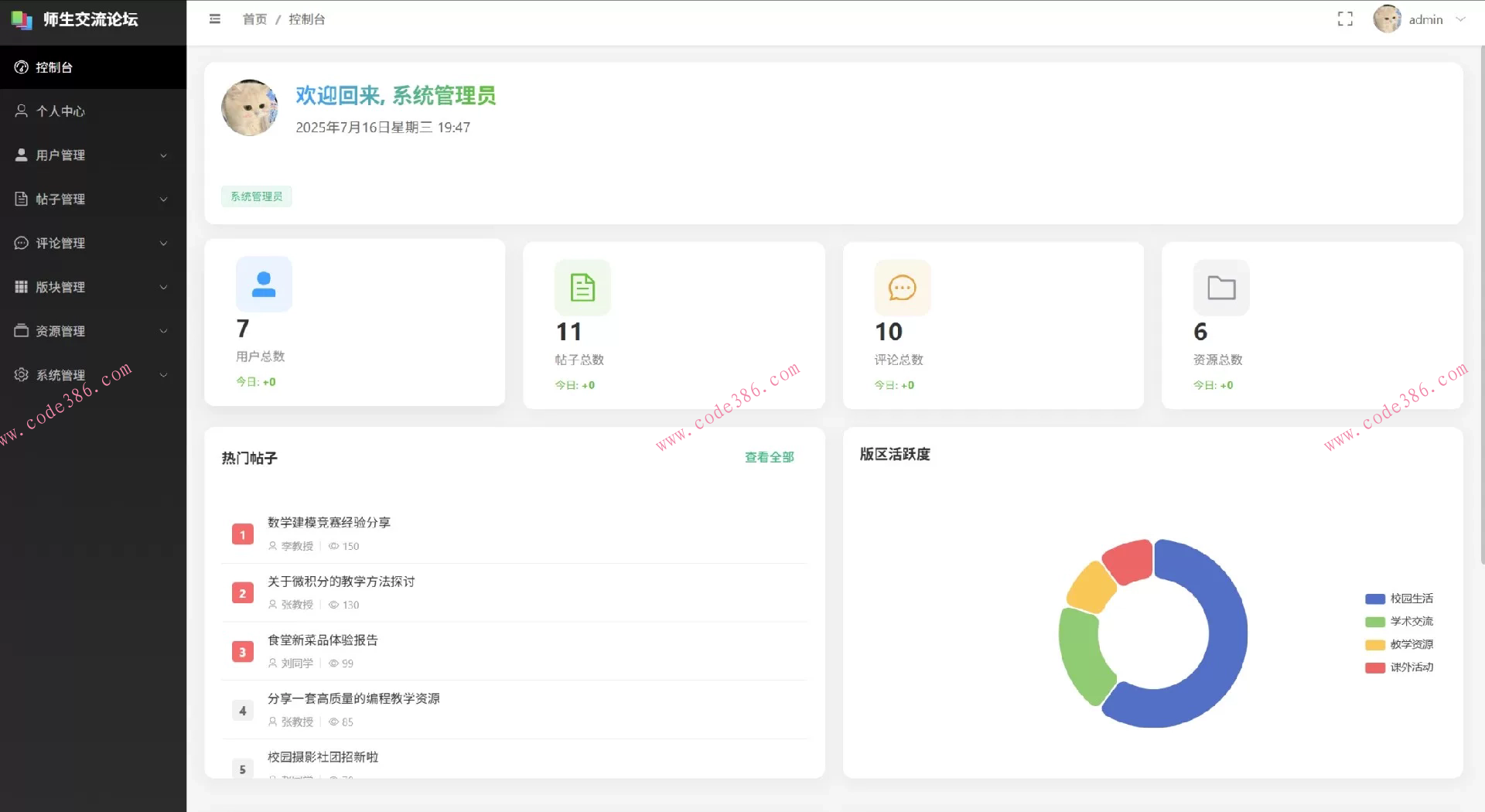Click the fullscreen toggle icon in top bar
Image resolution: width=1485 pixels, height=812 pixels.
click(x=1346, y=18)
